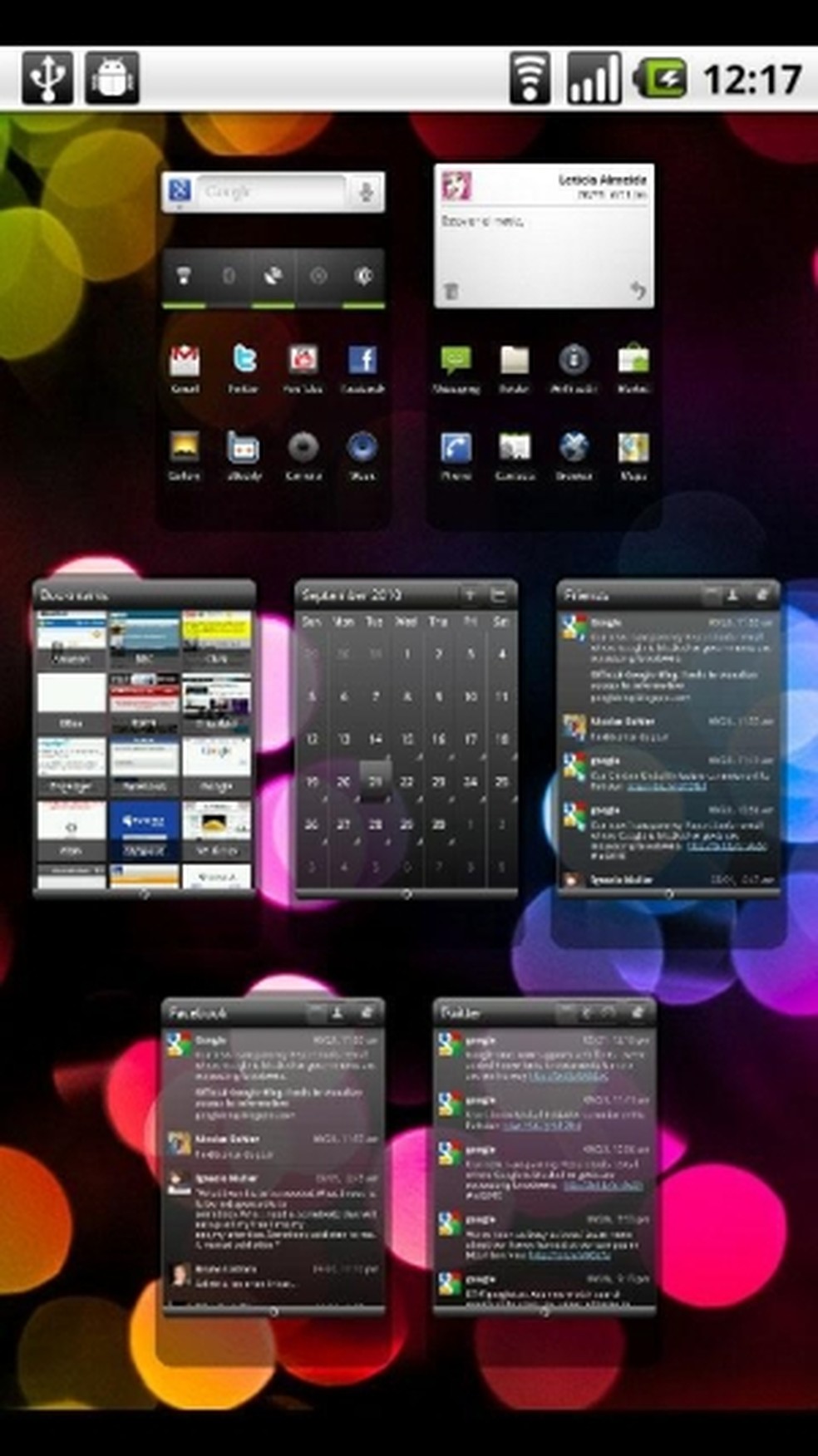Screen dimensions: 818x1456
Task: Expand the calendar widget bottom handle
Action: pos(407,894)
